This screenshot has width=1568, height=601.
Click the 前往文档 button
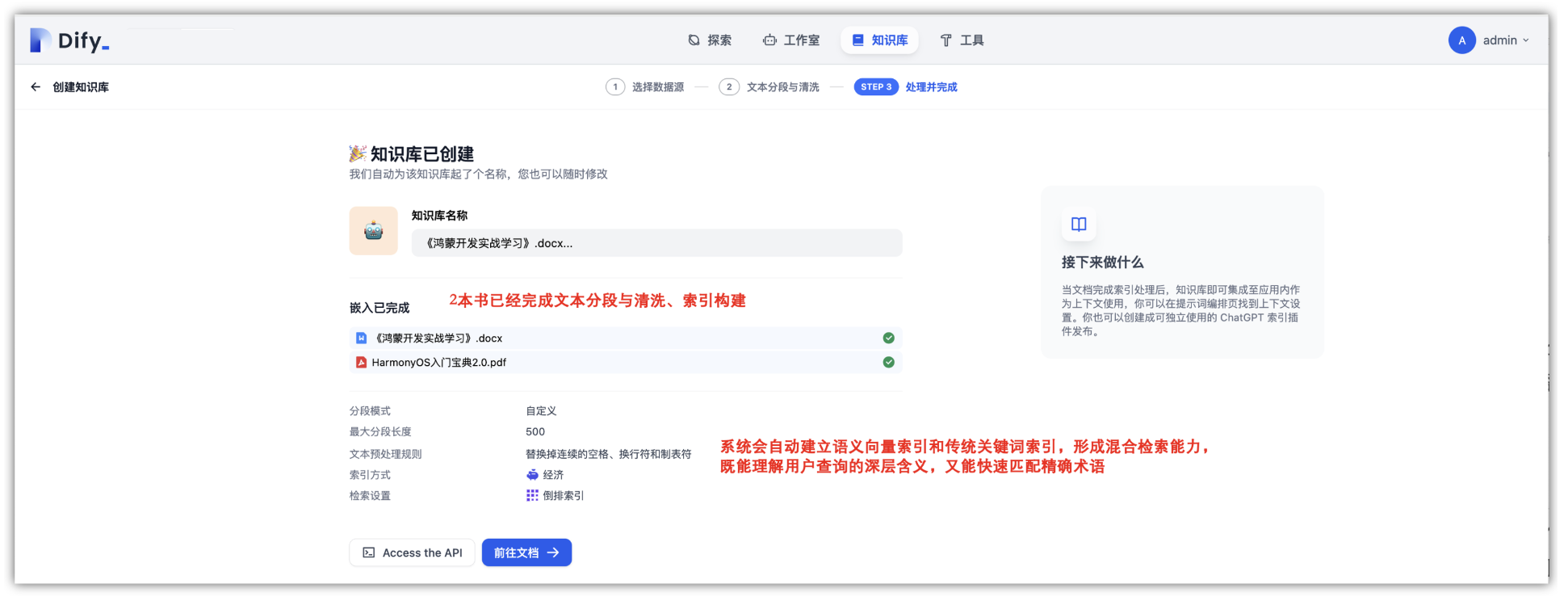pyautogui.click(x=526, y=553)
